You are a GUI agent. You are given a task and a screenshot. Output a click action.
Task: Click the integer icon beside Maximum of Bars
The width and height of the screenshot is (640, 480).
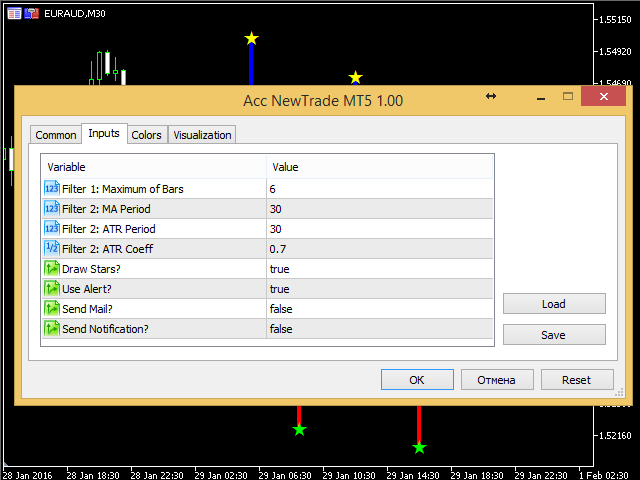[52, 189]
